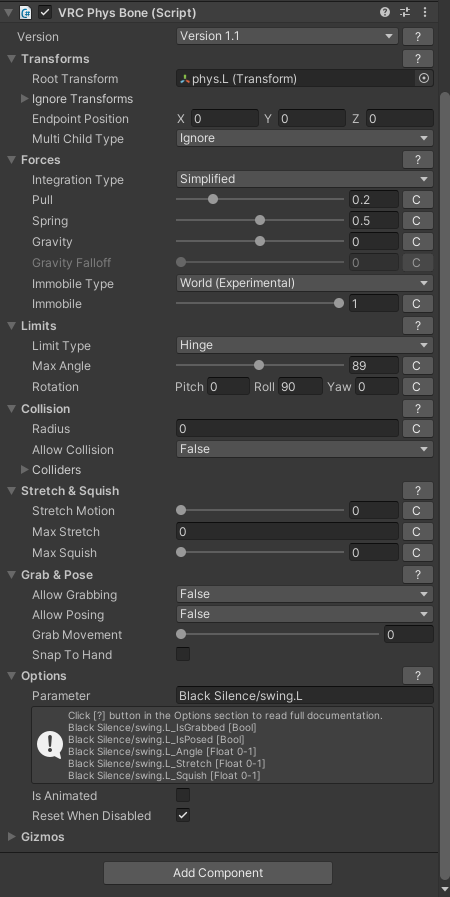
Task: Click the Immobile slider handle
Action: (x=339, y=303)
